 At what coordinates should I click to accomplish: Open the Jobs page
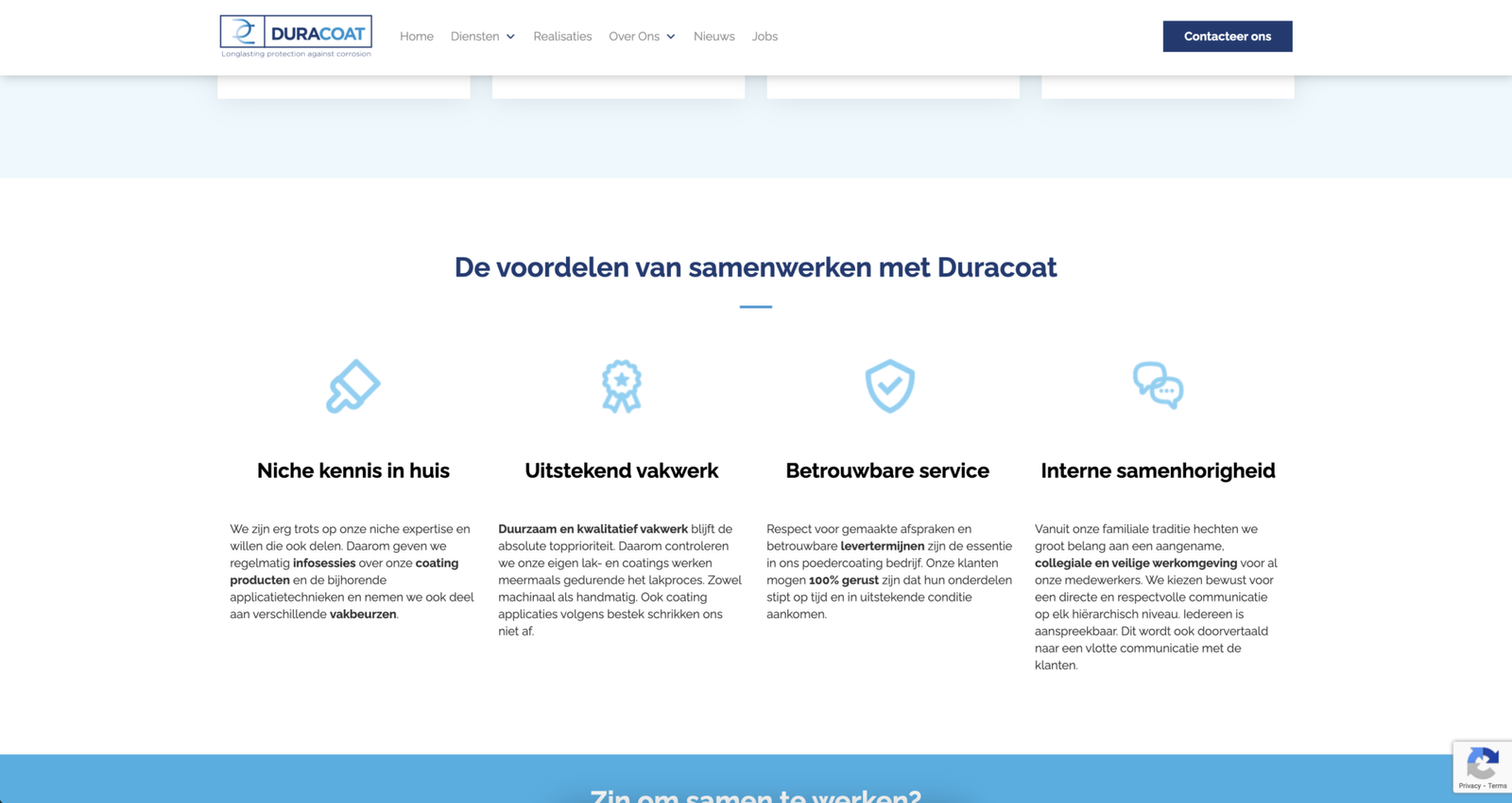click(765, 36)
